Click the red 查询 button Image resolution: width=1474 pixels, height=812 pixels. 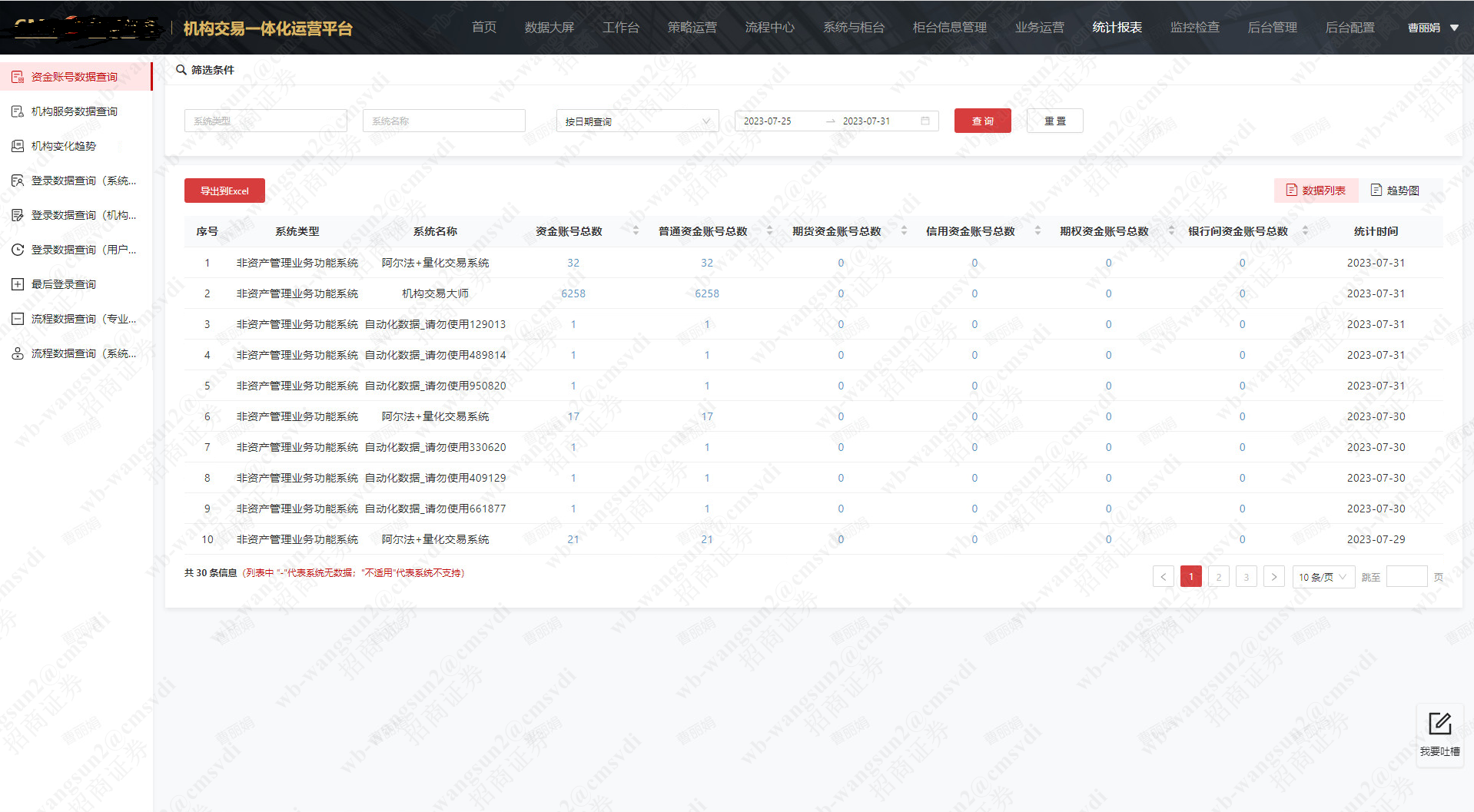pos(983,121)
